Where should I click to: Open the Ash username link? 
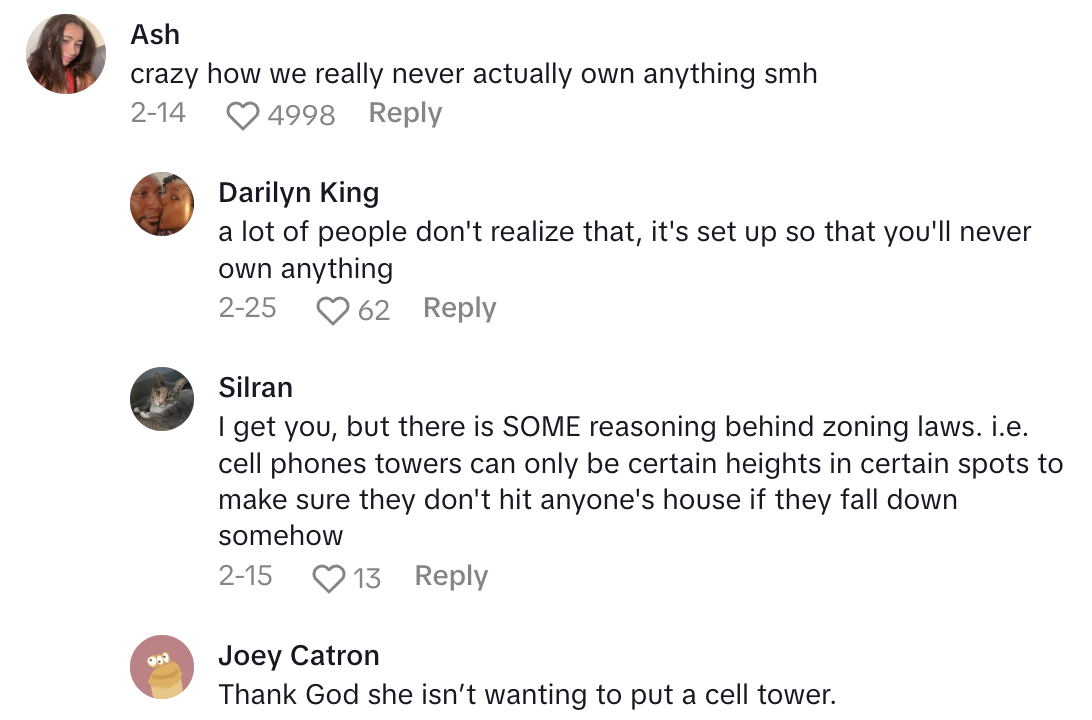[155, 34]
